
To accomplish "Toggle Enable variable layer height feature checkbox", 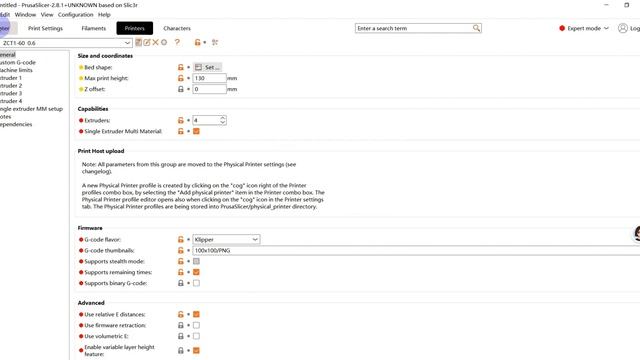I will point(196,351).
